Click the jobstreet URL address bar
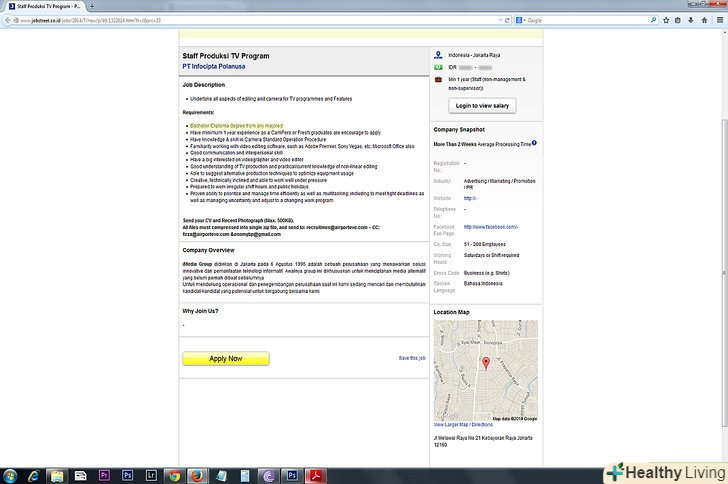Image resolution: width=728 pixels, height=484 pixels. (x=250, y=19)
